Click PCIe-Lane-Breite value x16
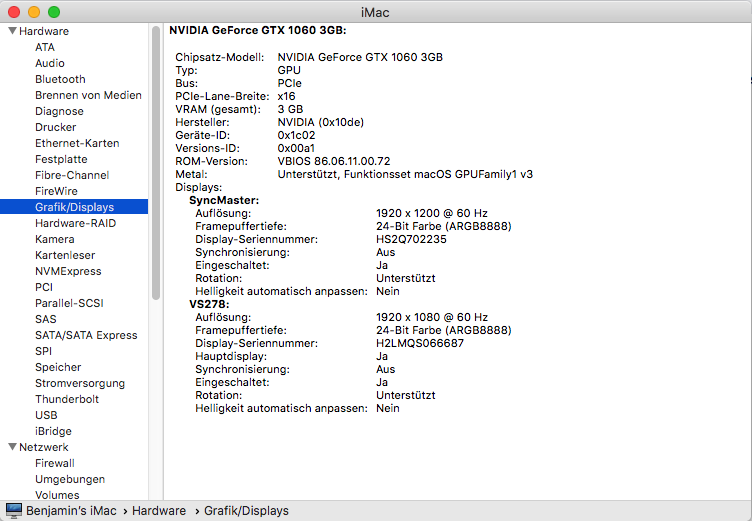The image size is (752, 521). (286, 96)
